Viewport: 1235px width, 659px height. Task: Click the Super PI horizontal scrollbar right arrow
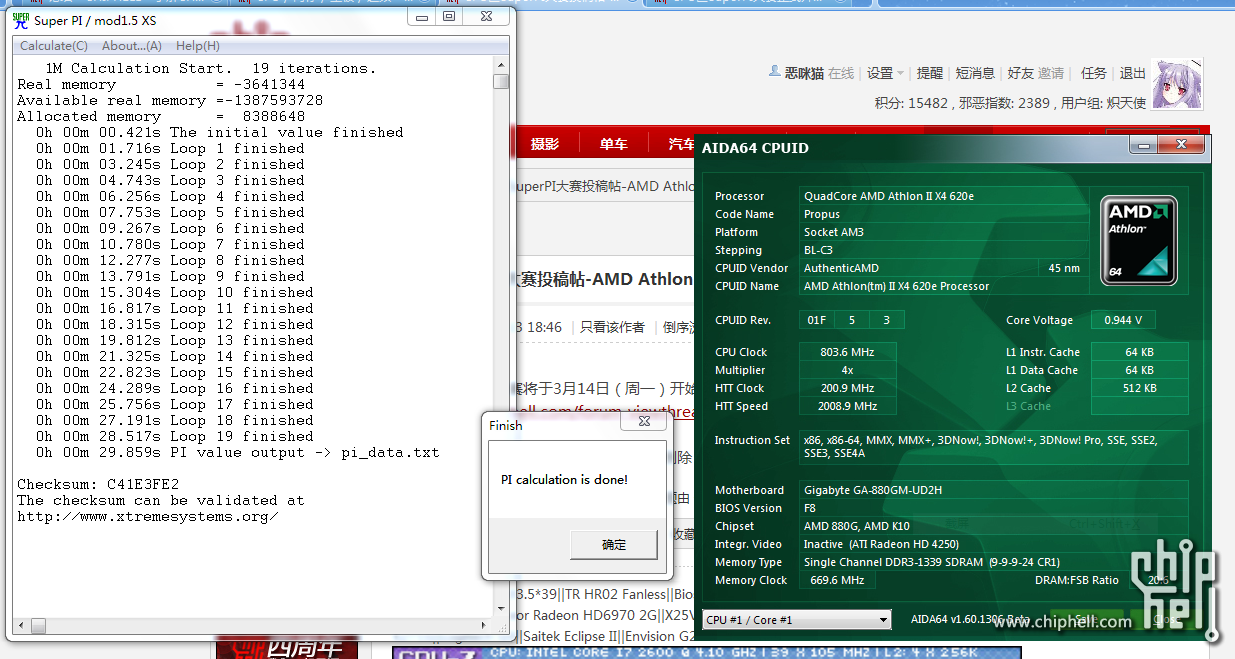coord(485,626)
